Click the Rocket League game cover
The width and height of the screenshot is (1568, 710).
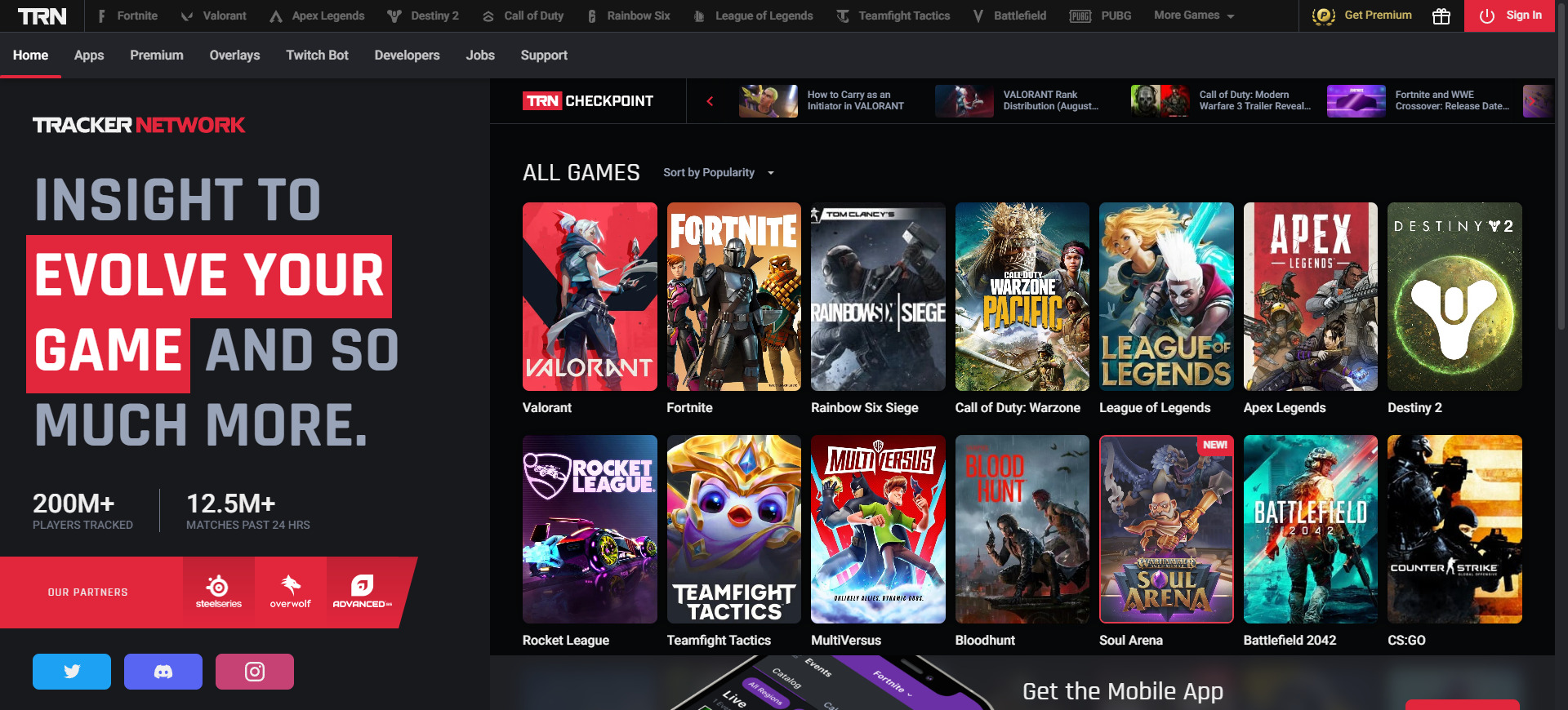point(590,530)
